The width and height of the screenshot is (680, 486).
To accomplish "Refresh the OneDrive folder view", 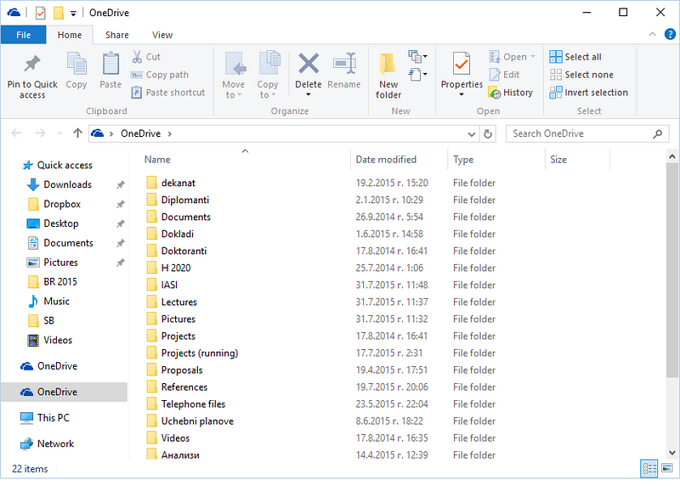I will [488, 133].
